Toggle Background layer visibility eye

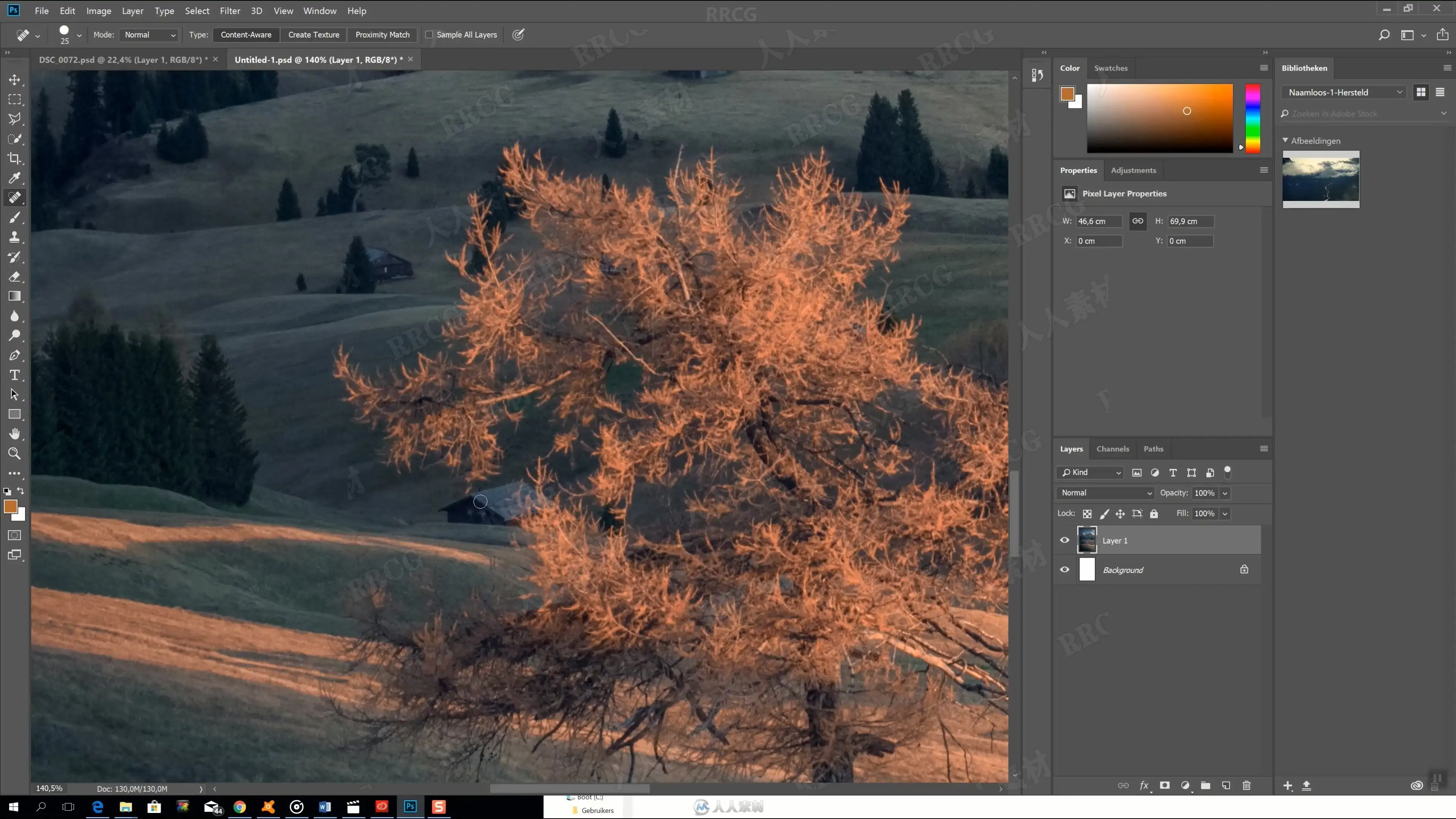pos(1064,569)
